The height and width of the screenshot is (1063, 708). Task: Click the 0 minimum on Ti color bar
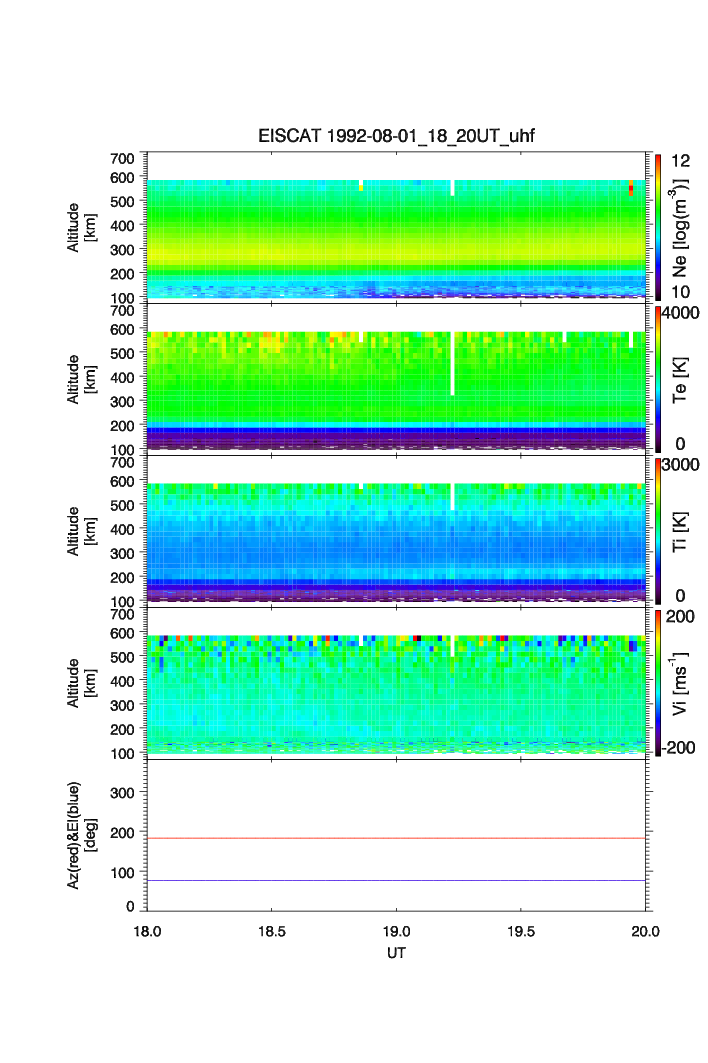680,596
